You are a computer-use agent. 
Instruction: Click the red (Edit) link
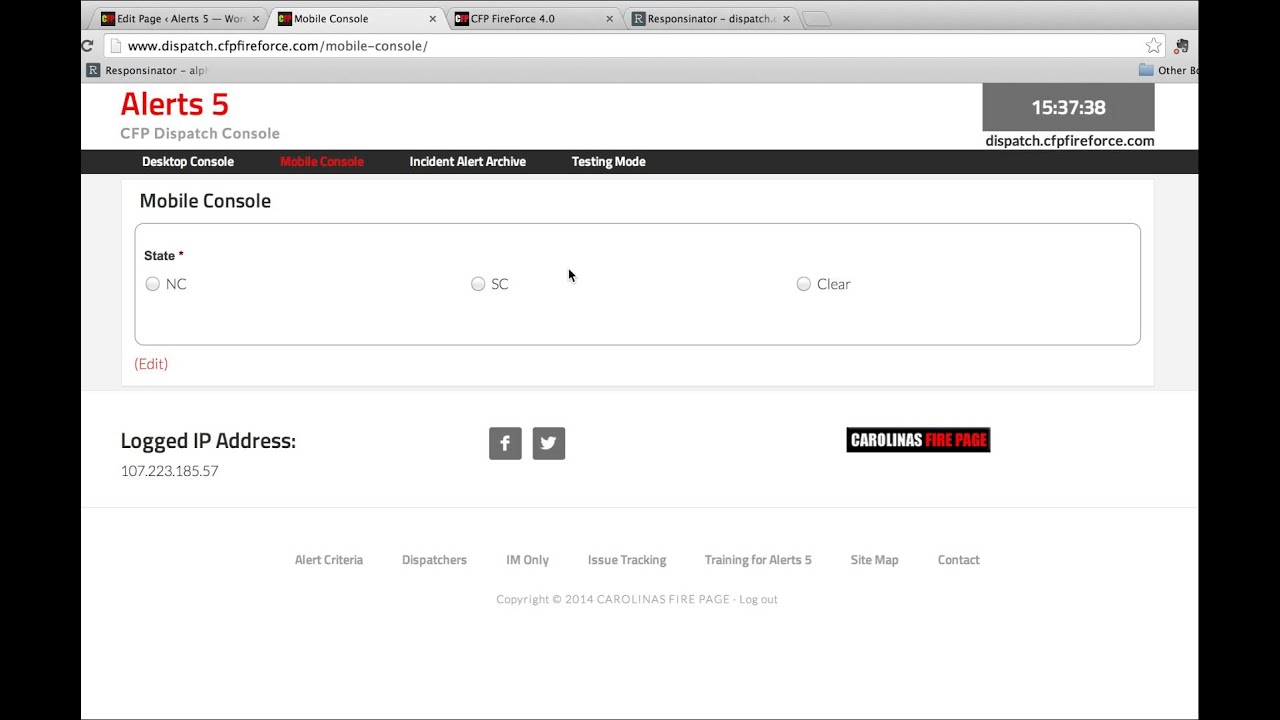[x=151, y=364]
